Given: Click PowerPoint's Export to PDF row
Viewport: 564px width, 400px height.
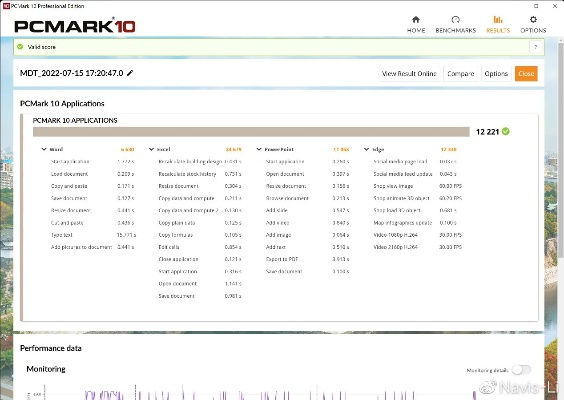Looking at the screenshot, I should point(307,259).
